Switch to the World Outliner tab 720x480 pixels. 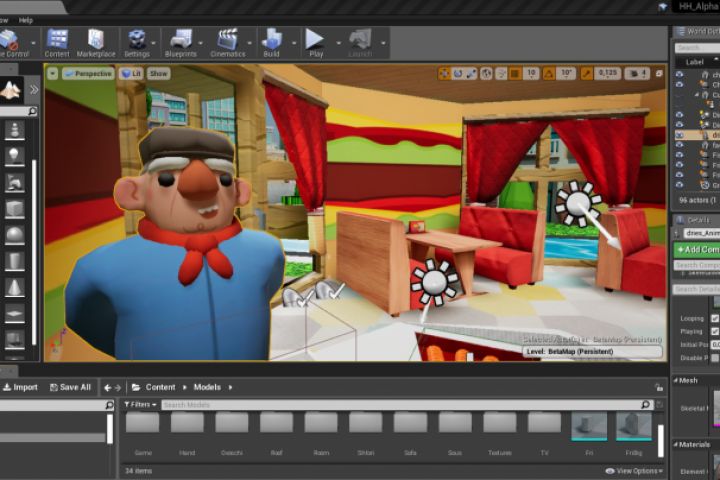(x=697, y=31)
